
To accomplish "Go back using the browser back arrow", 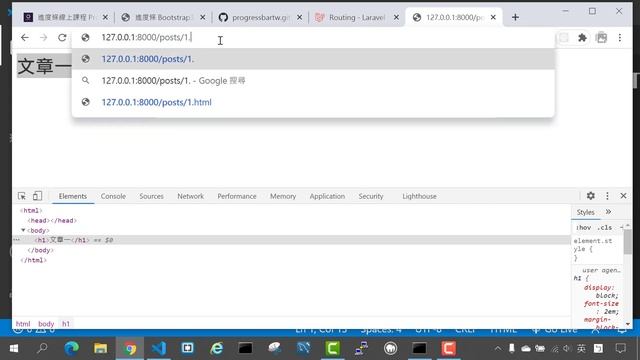I will (25, 38).
